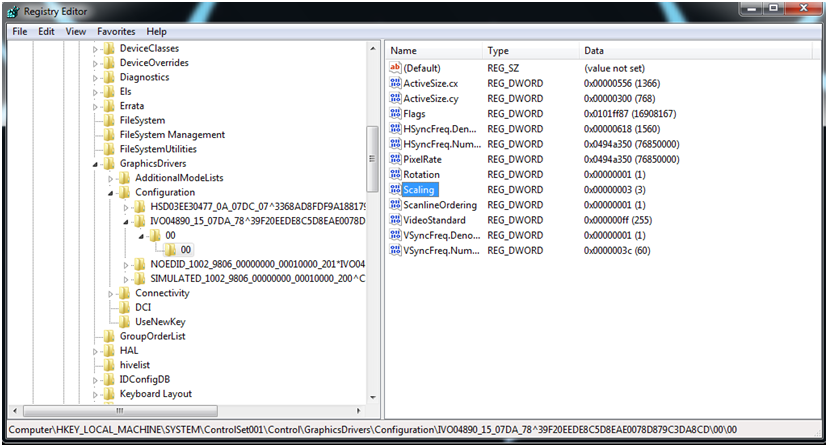Expand the Keyboard Layout key arrow

click(x=96, y=394)
